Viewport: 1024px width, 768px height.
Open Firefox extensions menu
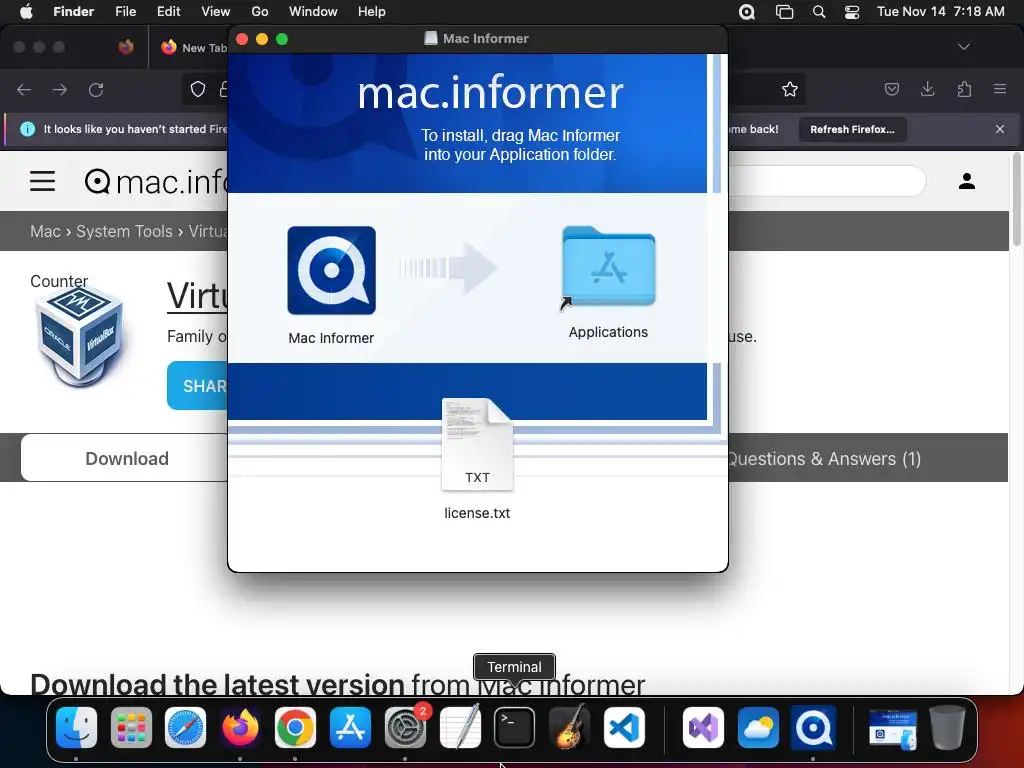[964, 89]
